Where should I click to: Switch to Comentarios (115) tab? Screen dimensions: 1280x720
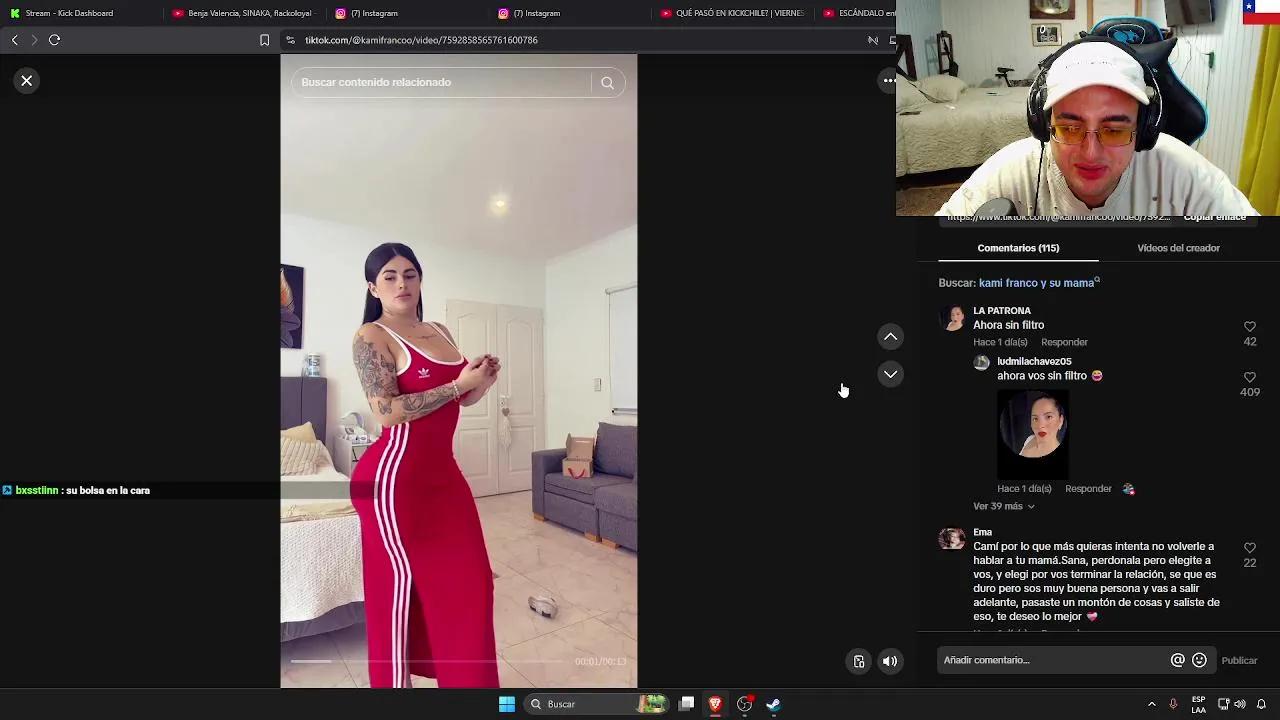click(x=1018, y=248)
